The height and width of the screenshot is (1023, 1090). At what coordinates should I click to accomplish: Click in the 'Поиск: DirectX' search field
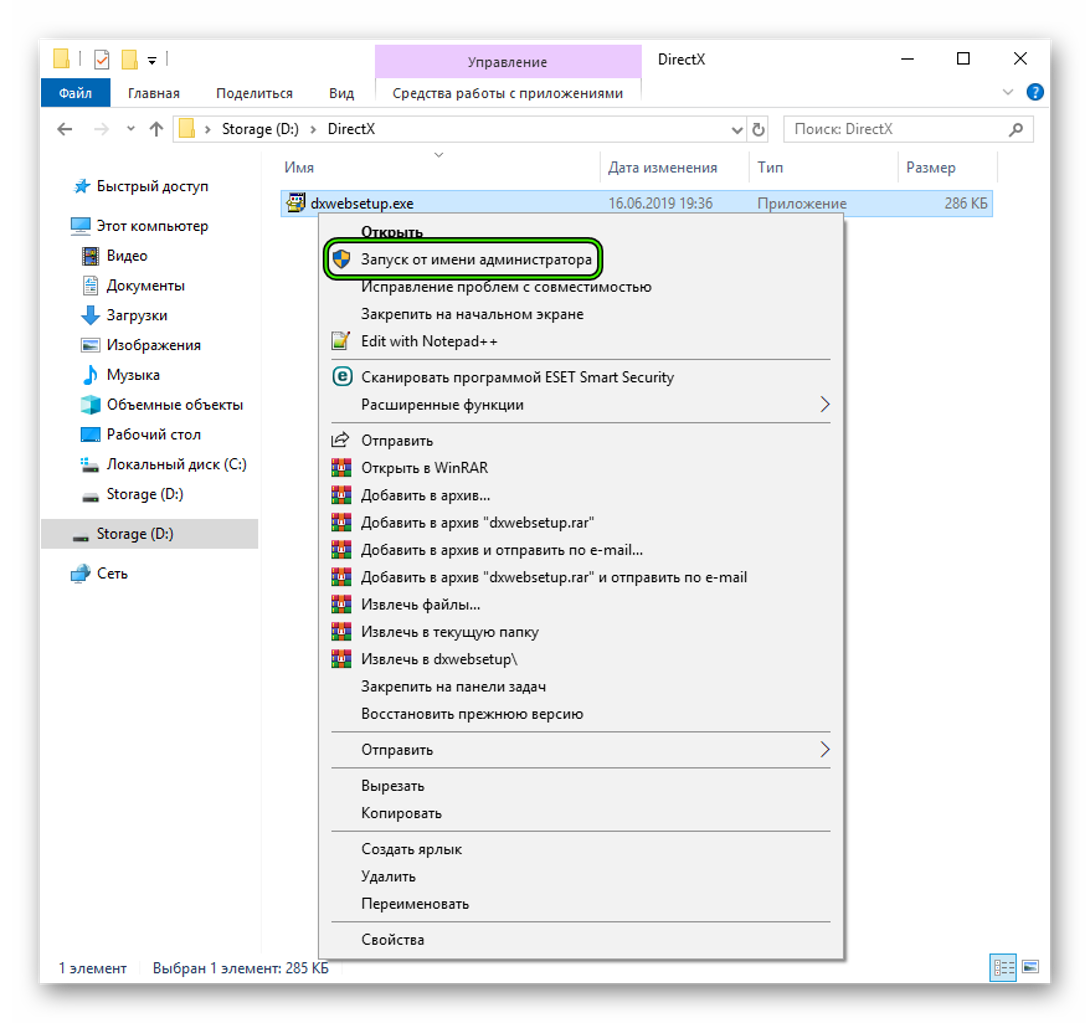click(895, 129)
